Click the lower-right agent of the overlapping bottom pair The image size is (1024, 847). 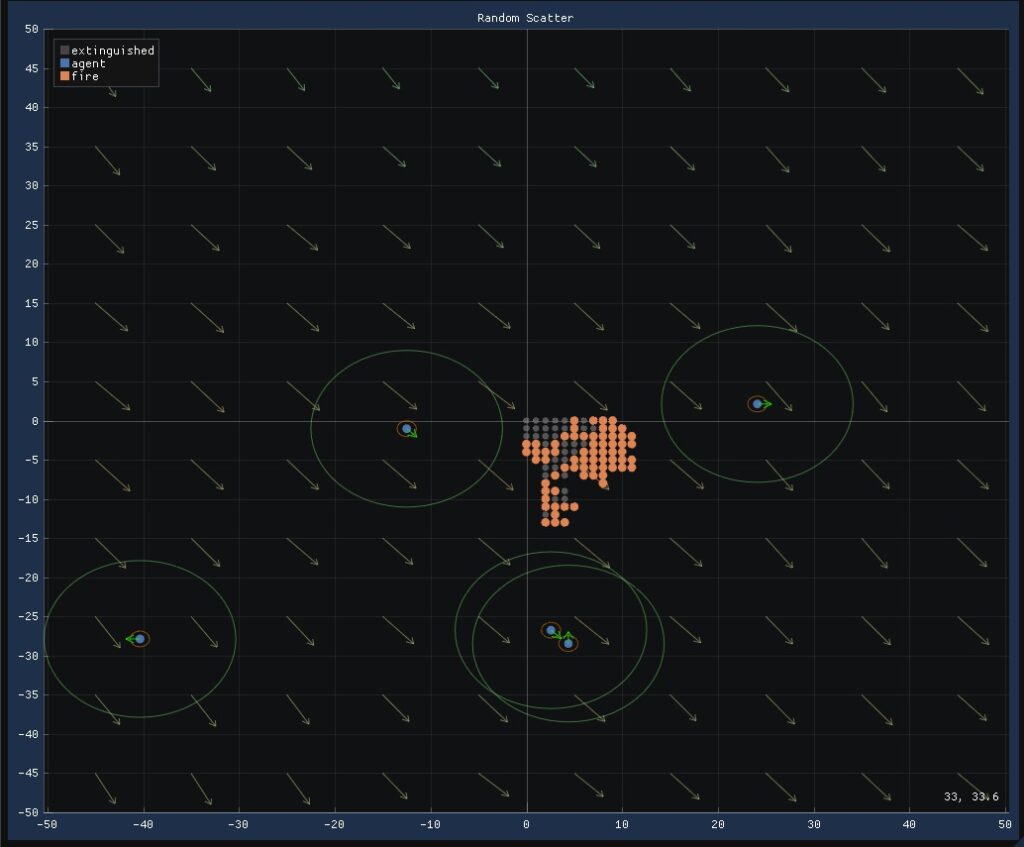click(568, 643)
